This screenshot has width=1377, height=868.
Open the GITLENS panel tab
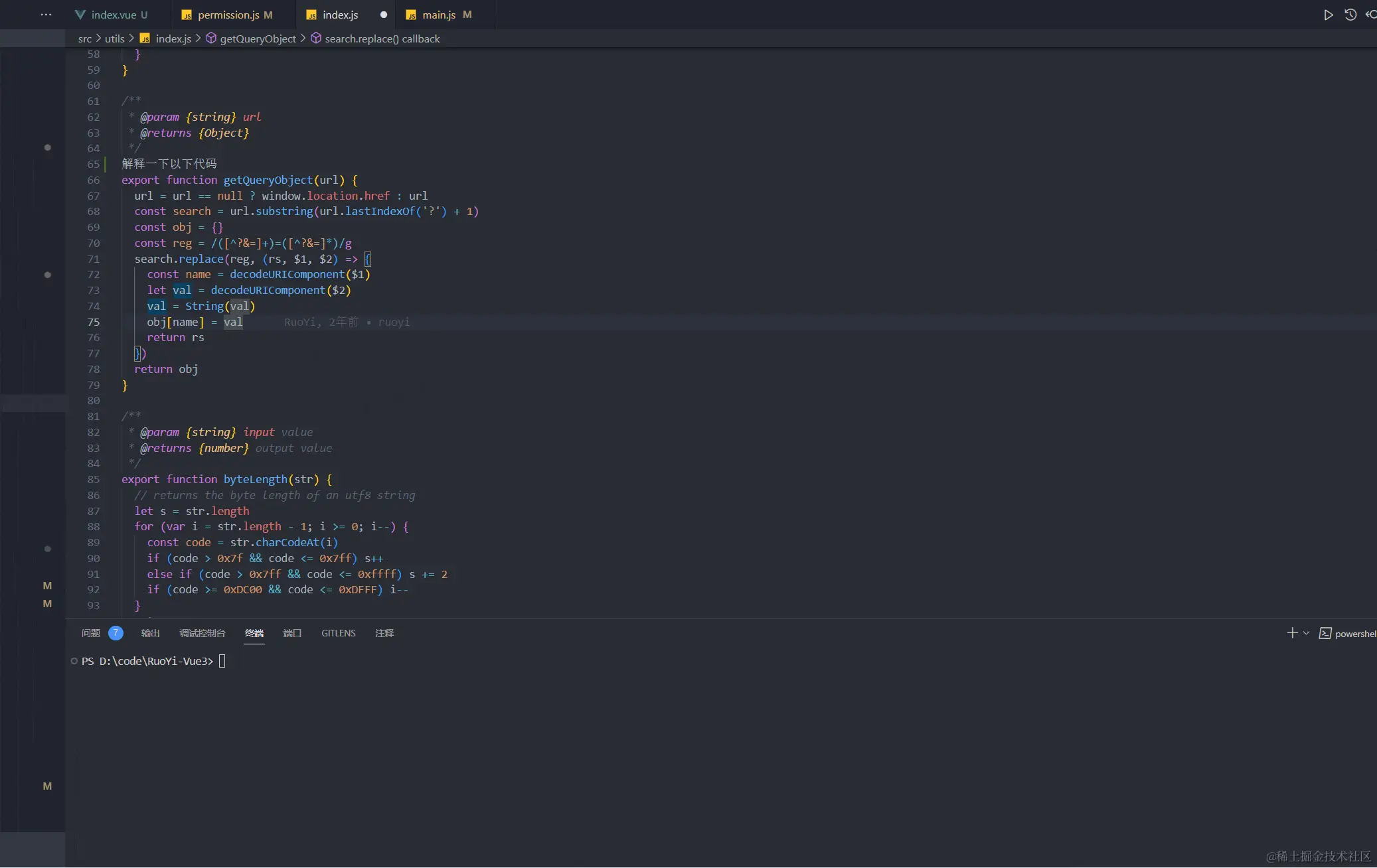coord(338,633)
